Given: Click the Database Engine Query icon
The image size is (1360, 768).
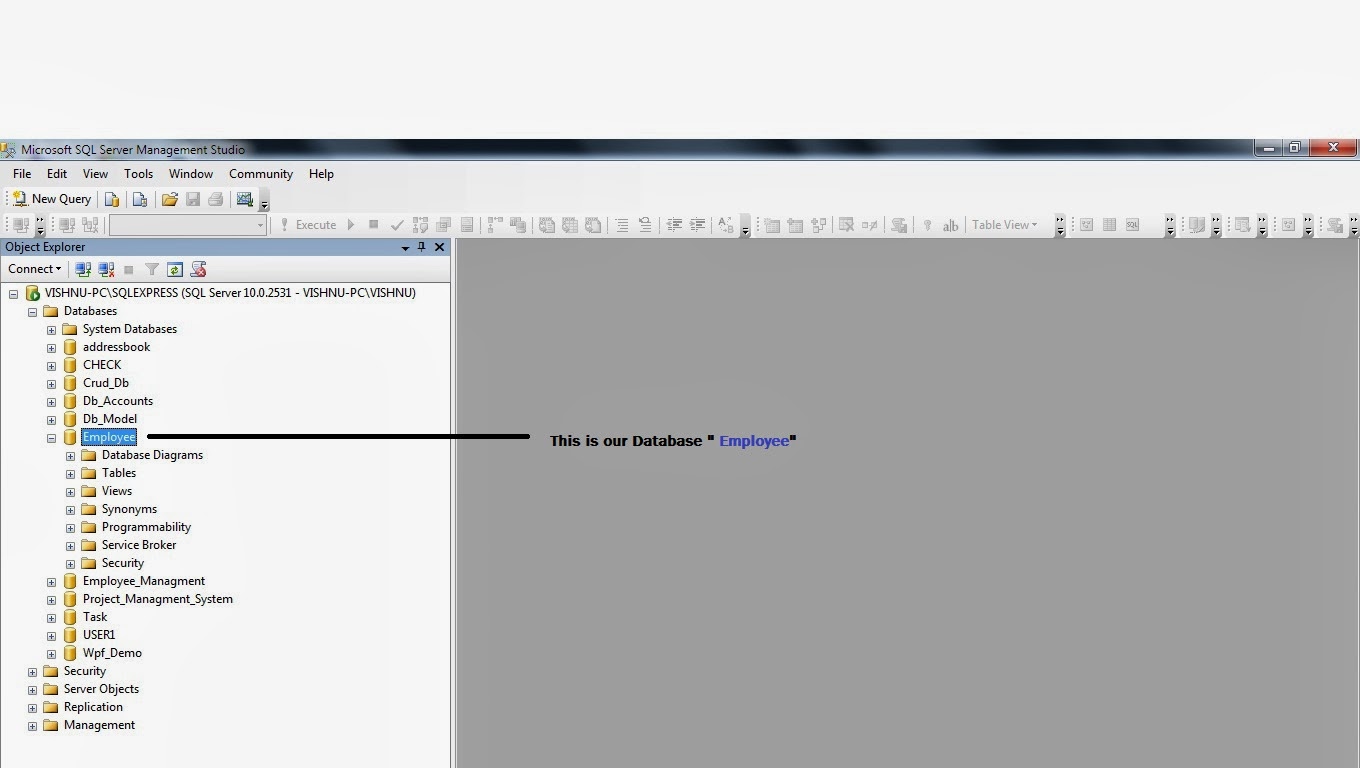Looking at the screenshot, I should pyautogui.click(x=112, y=199).
